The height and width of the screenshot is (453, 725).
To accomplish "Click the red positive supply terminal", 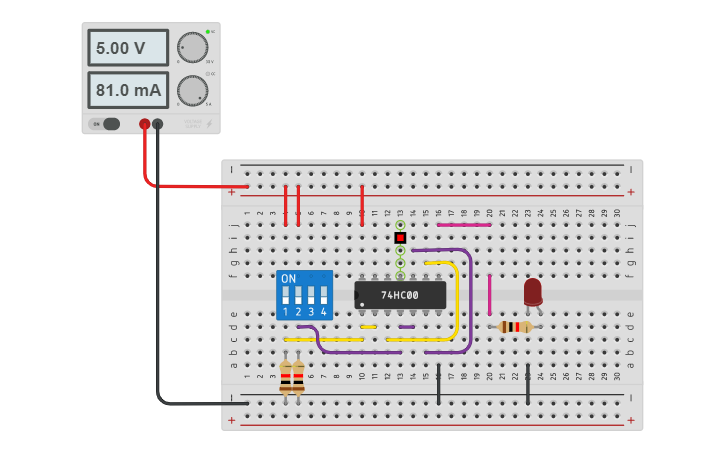I will [145, 123].
